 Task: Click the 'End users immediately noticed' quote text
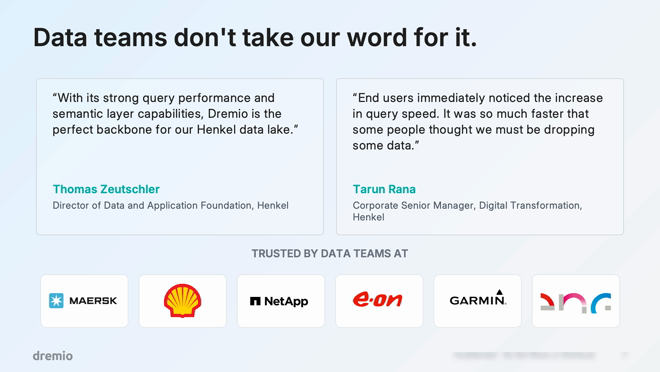coord(478,122)
